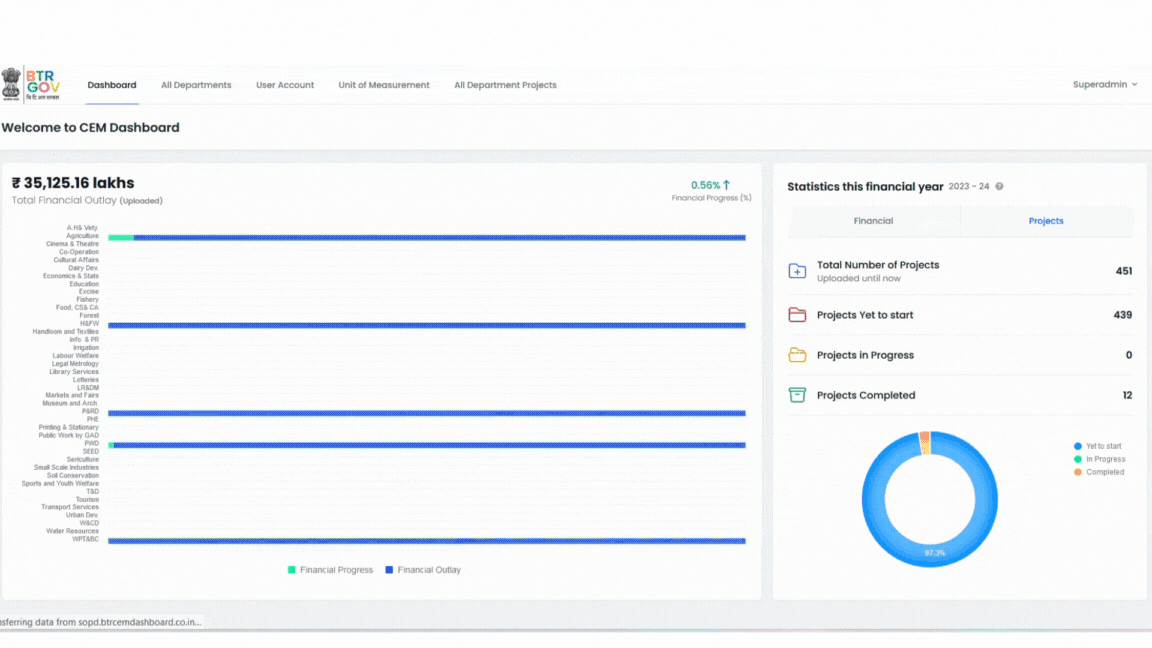The width and height of the screenshot is (1152, 648).
Task: Click the WPT&BC bar in chart
Action: click(427, 541)
